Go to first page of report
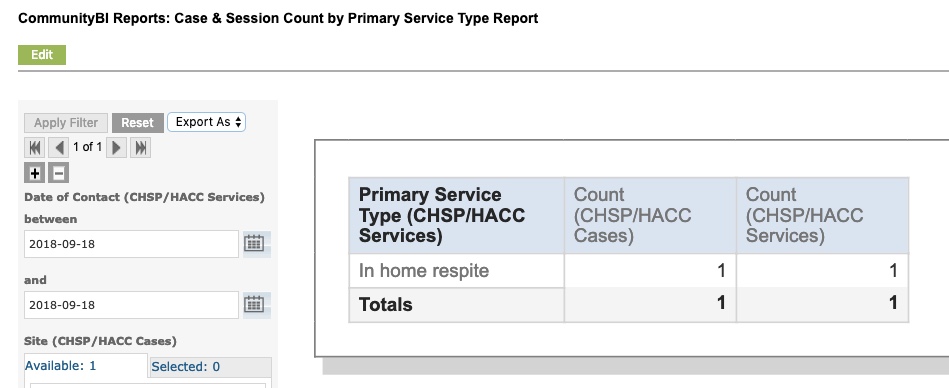 pyautogui.click(x=35, y=147)
